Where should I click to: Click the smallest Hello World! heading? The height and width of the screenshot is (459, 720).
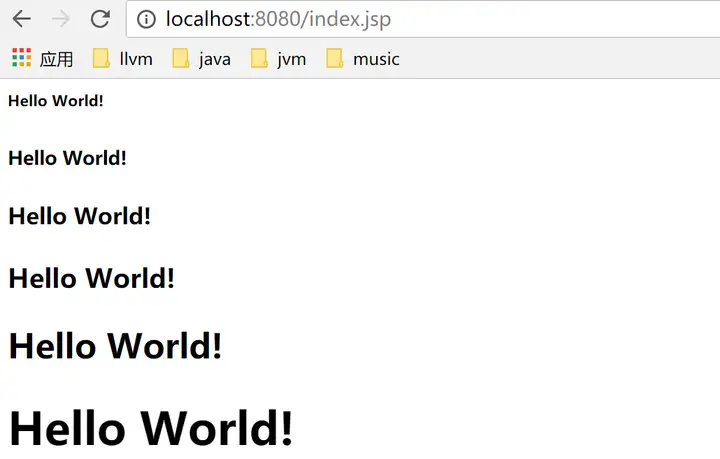point(56,101)
